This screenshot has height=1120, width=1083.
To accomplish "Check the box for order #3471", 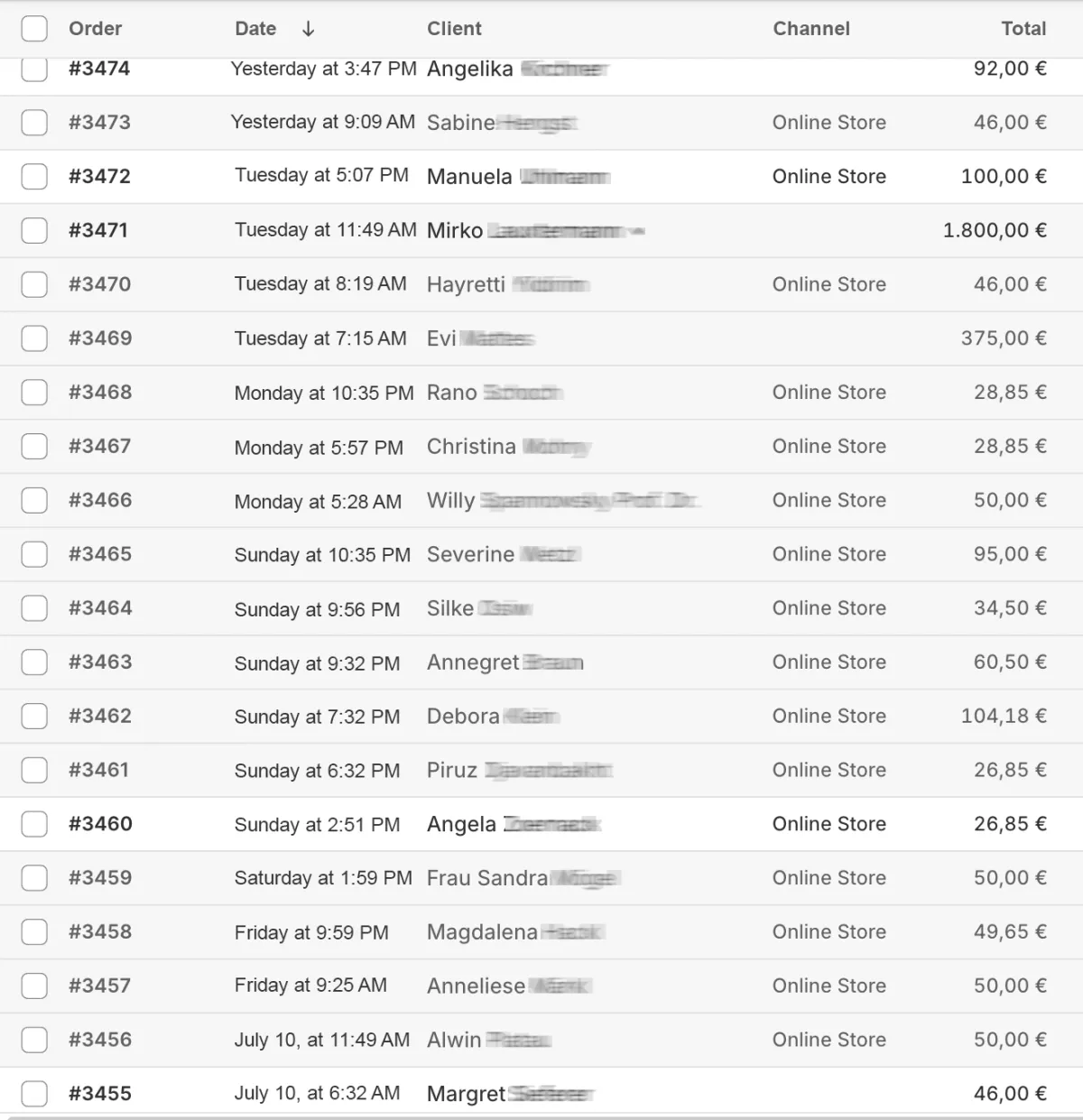I will (34, 231).
